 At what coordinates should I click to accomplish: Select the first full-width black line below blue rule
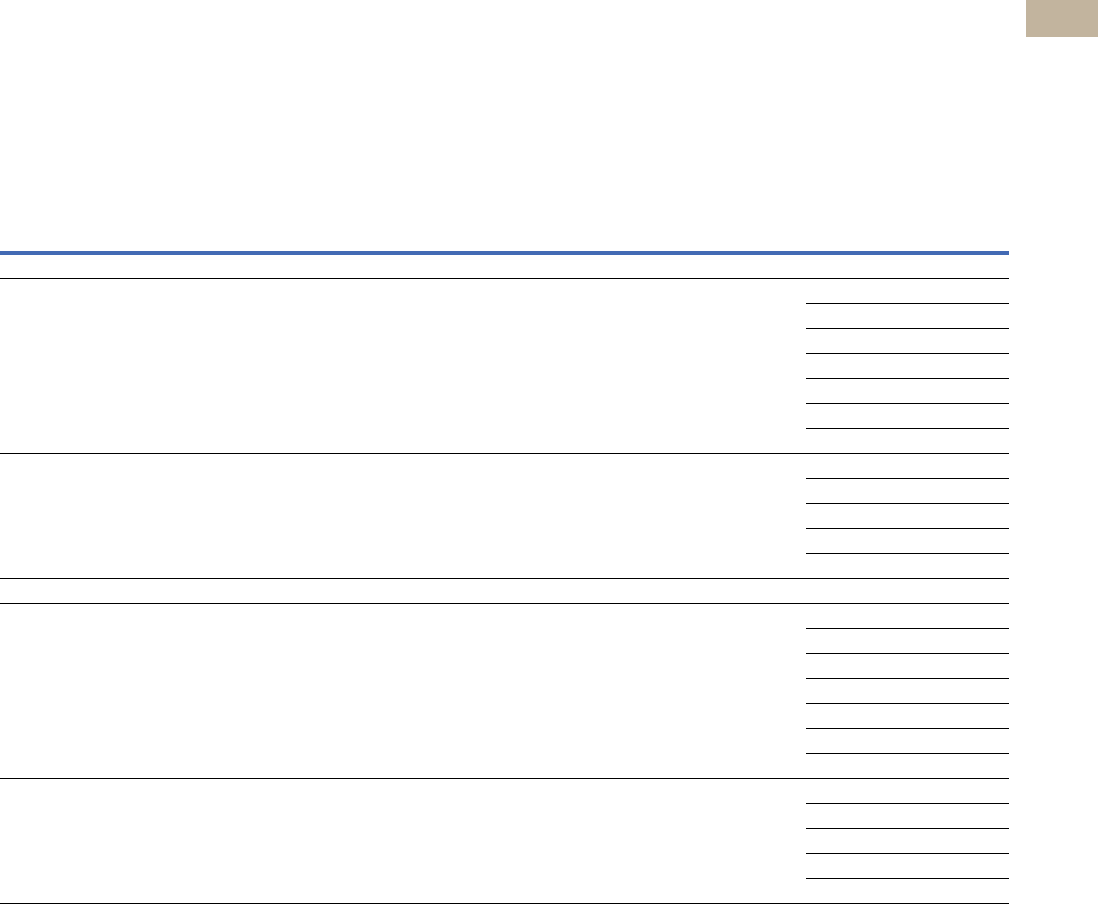pos(504,279)
